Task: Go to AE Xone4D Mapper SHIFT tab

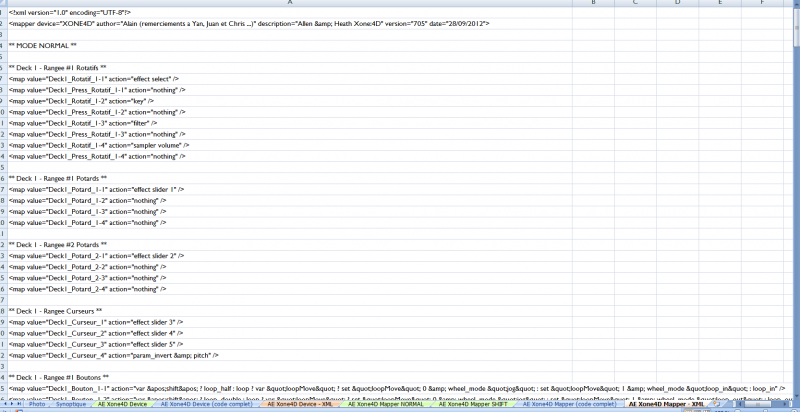Action: point(457,405)
